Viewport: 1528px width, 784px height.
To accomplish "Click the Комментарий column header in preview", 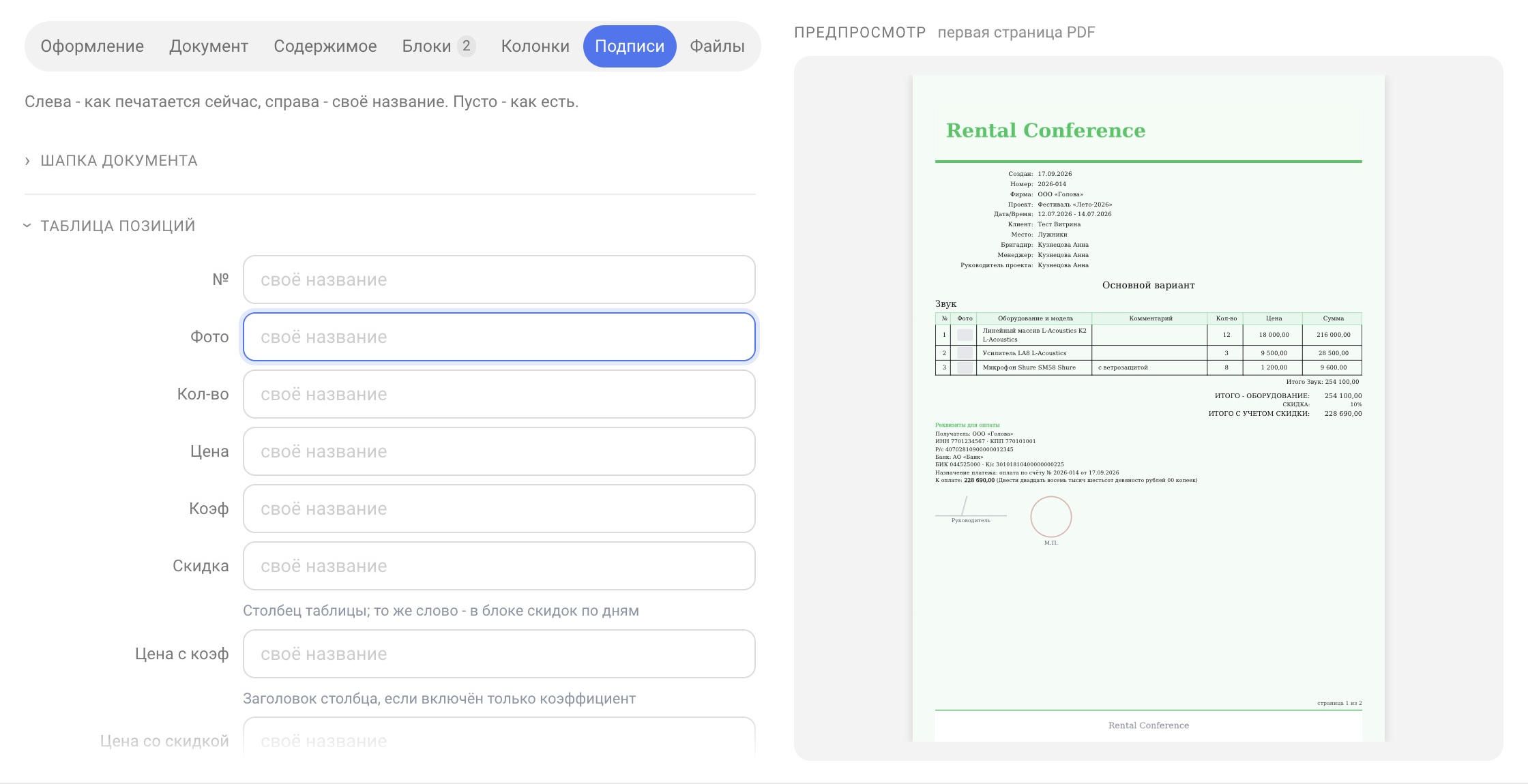I will 1151,318.
